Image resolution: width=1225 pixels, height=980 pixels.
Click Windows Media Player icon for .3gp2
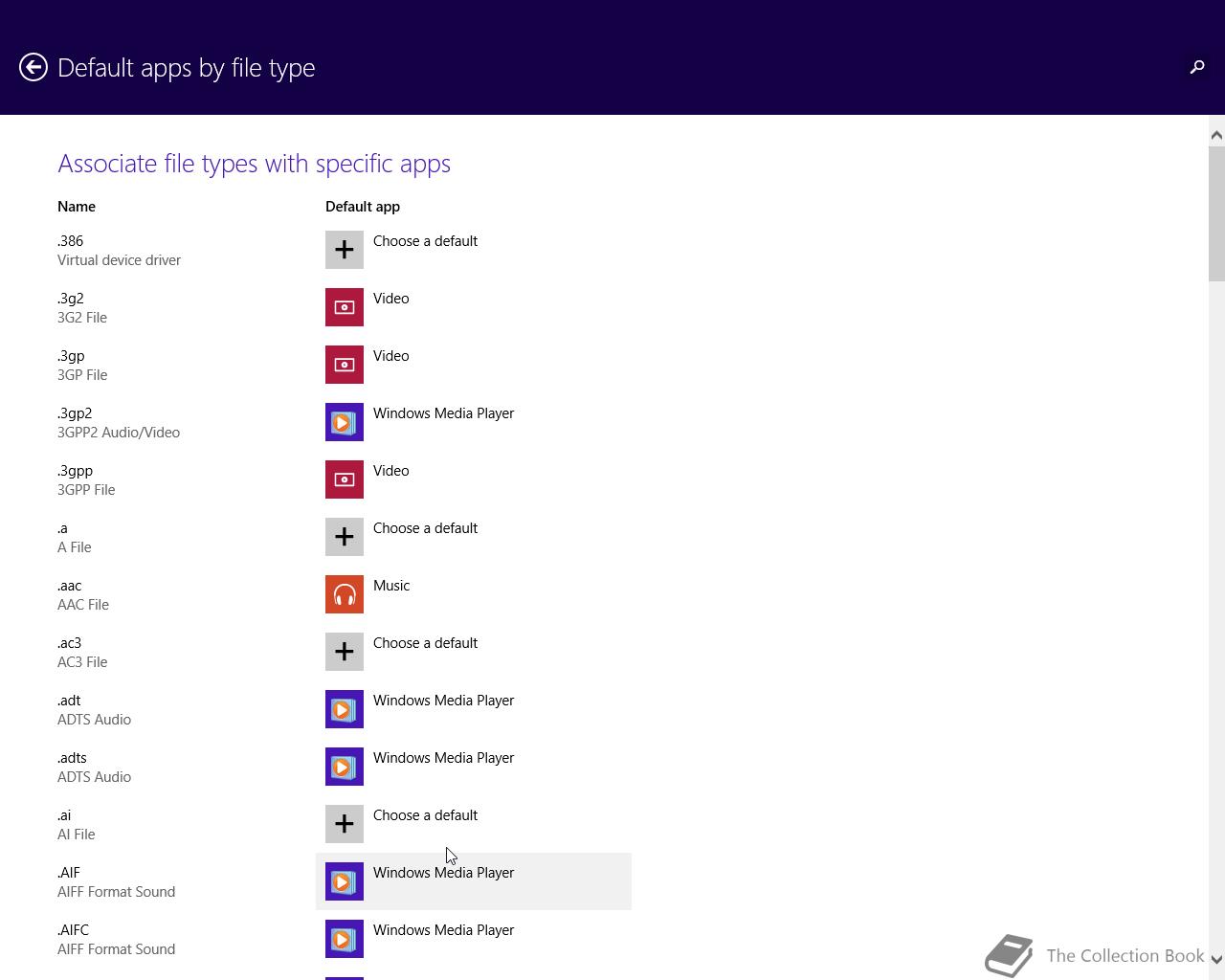click(x=345, y=422)
